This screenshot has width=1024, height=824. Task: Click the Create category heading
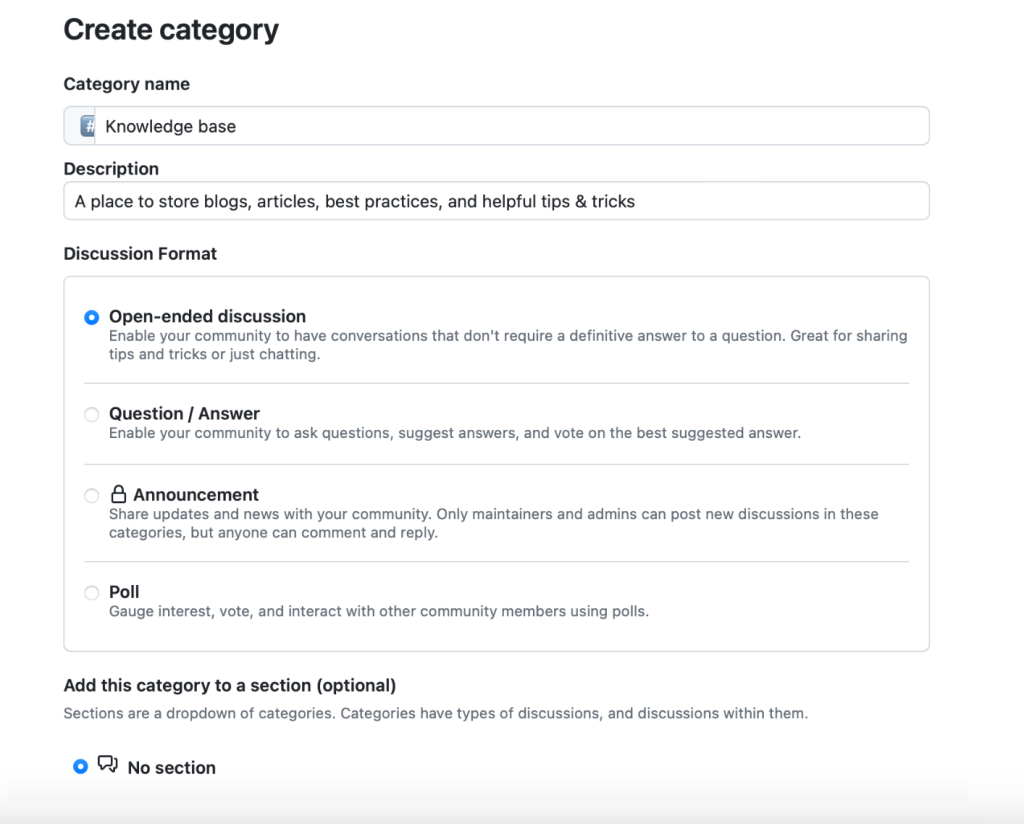point(171,29)
